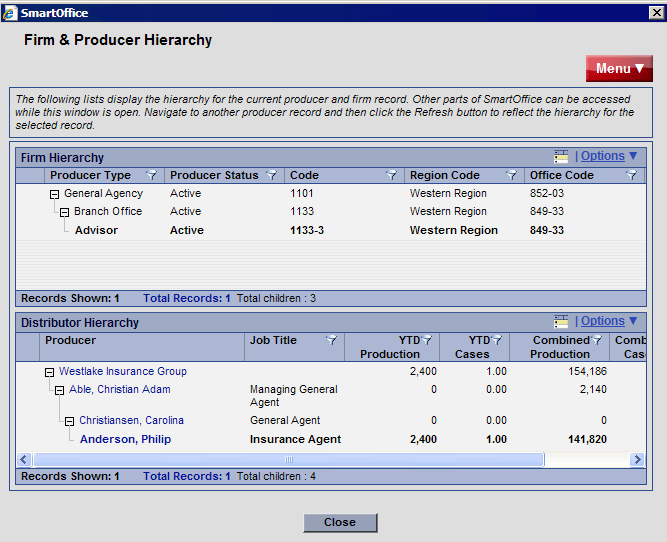
Task: Click filter icon on Office Code column
Action: click(x=631, y=175)
